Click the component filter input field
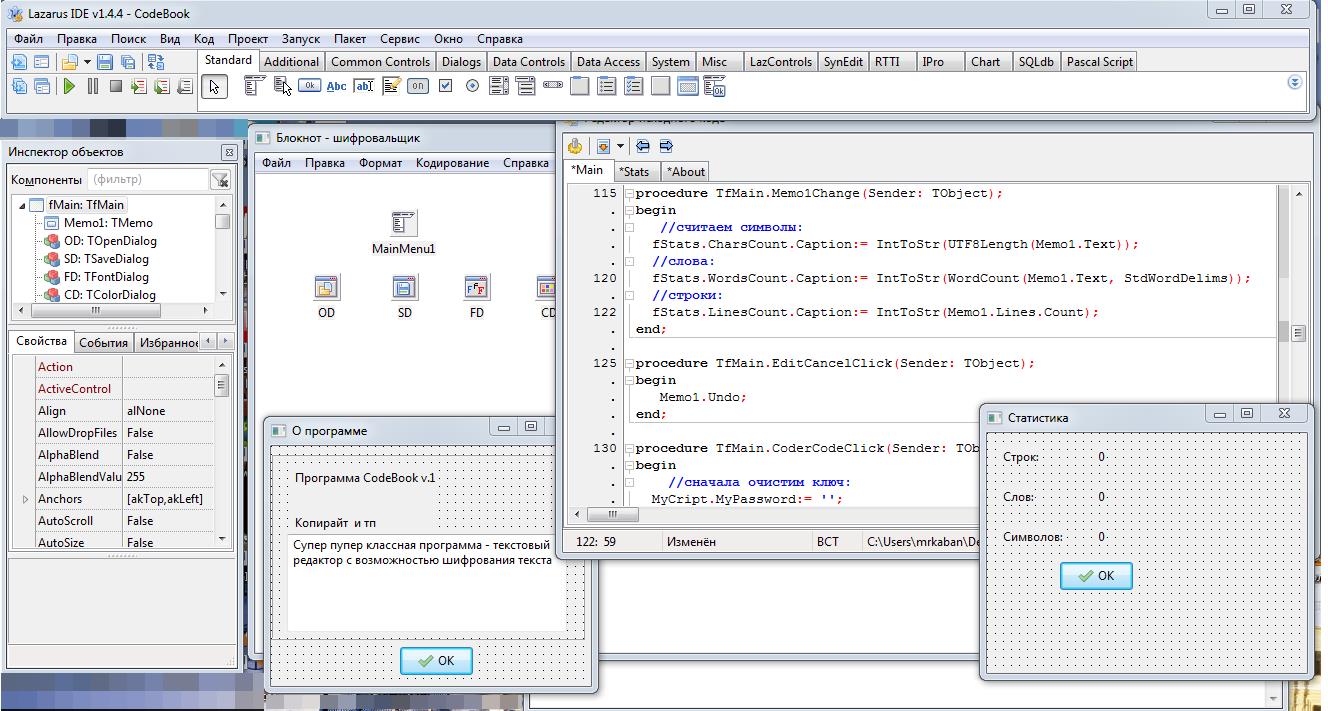Image resolution: width=1328 pixels, height=711 pixels. [x=147, y=180]
